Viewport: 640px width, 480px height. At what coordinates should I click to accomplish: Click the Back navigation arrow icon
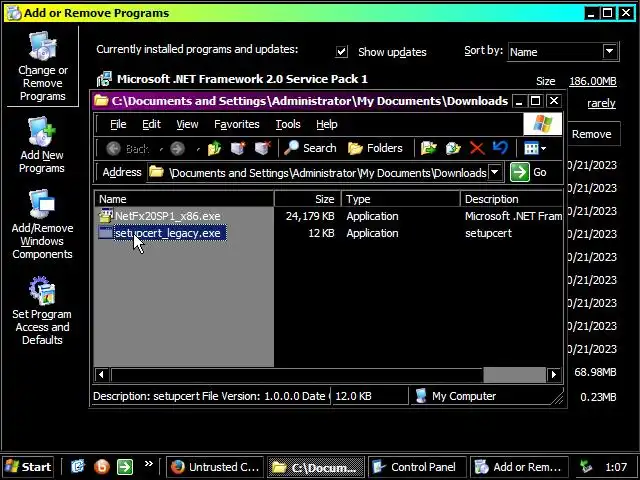[113, 149]
